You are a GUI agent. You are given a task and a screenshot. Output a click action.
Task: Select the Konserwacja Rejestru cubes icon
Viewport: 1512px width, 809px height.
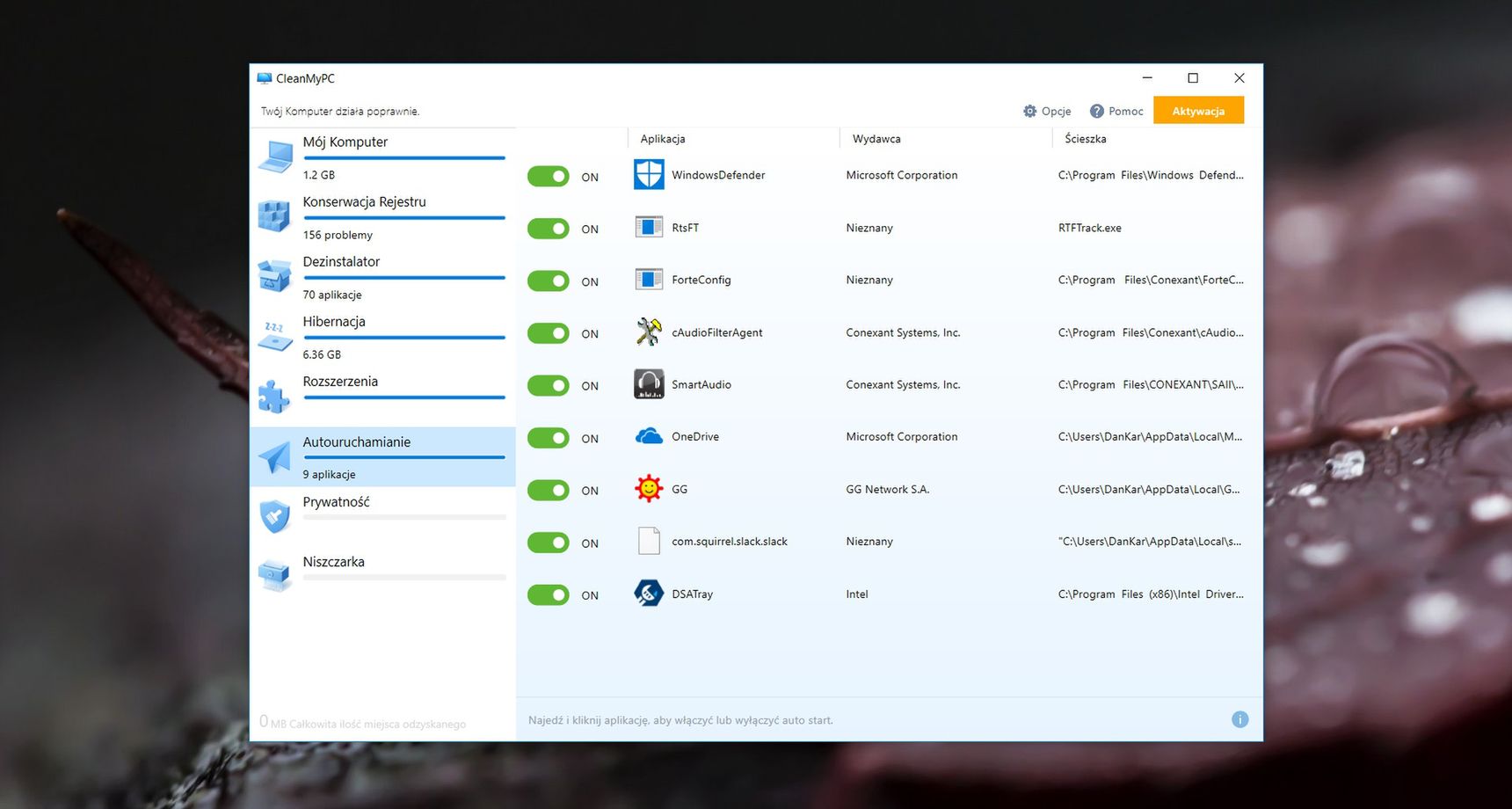[x=274, y=215]
